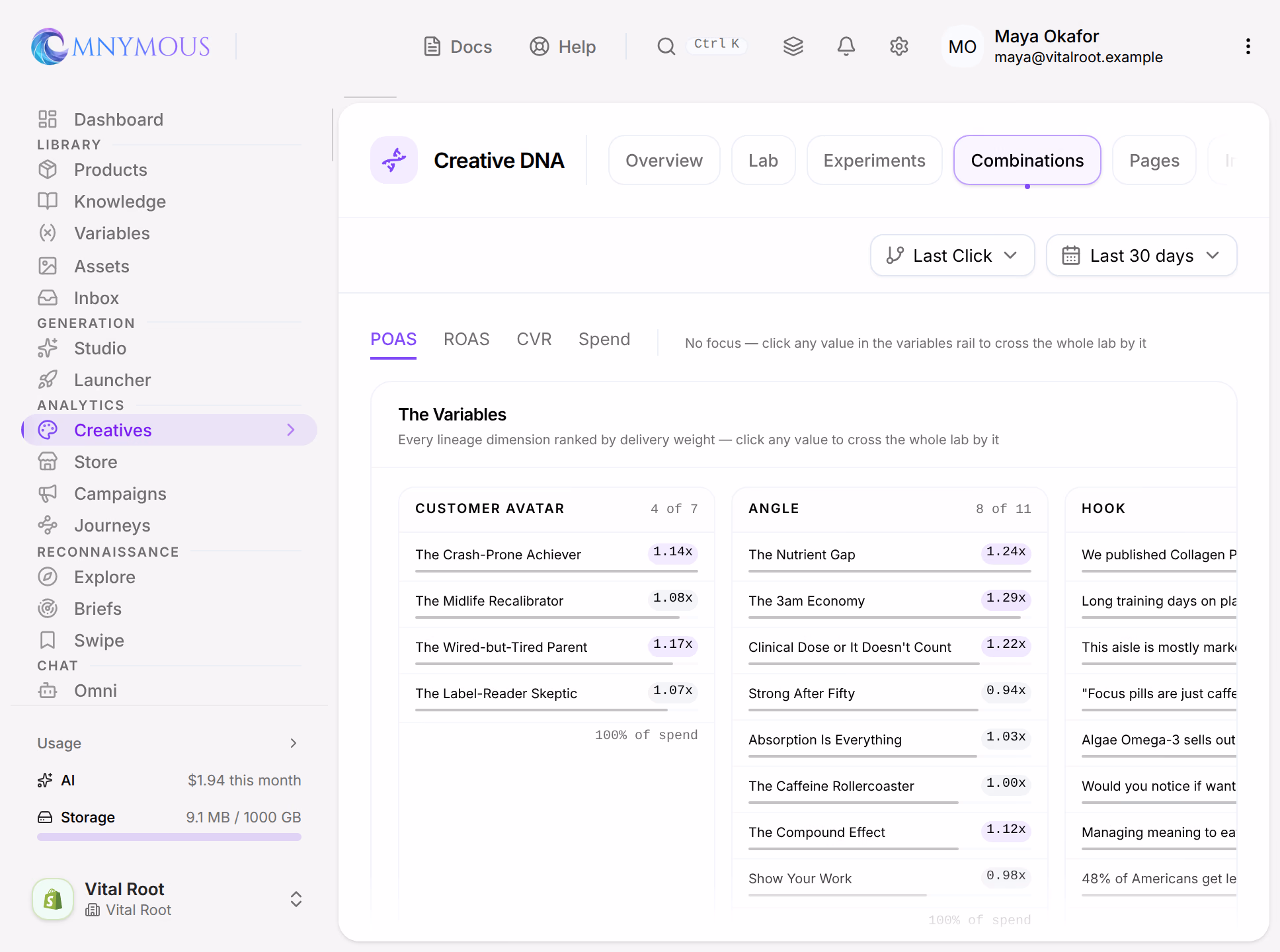Image resolution: width=1280 pixels, height=952 pixels.
Task: Open notifications bell
Action: (x=846, y=46)
